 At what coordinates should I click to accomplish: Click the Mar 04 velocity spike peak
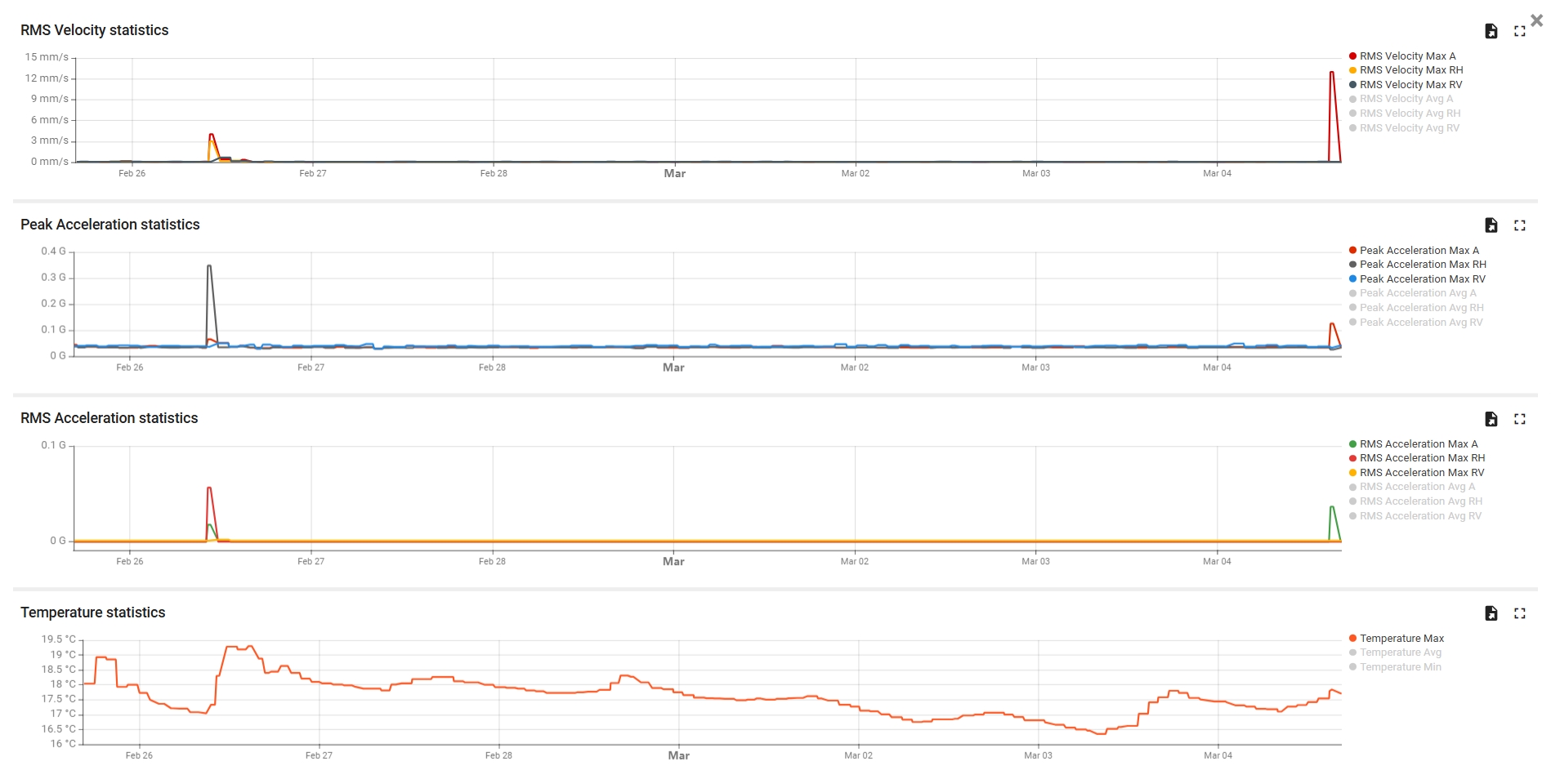click(1332, 73)
